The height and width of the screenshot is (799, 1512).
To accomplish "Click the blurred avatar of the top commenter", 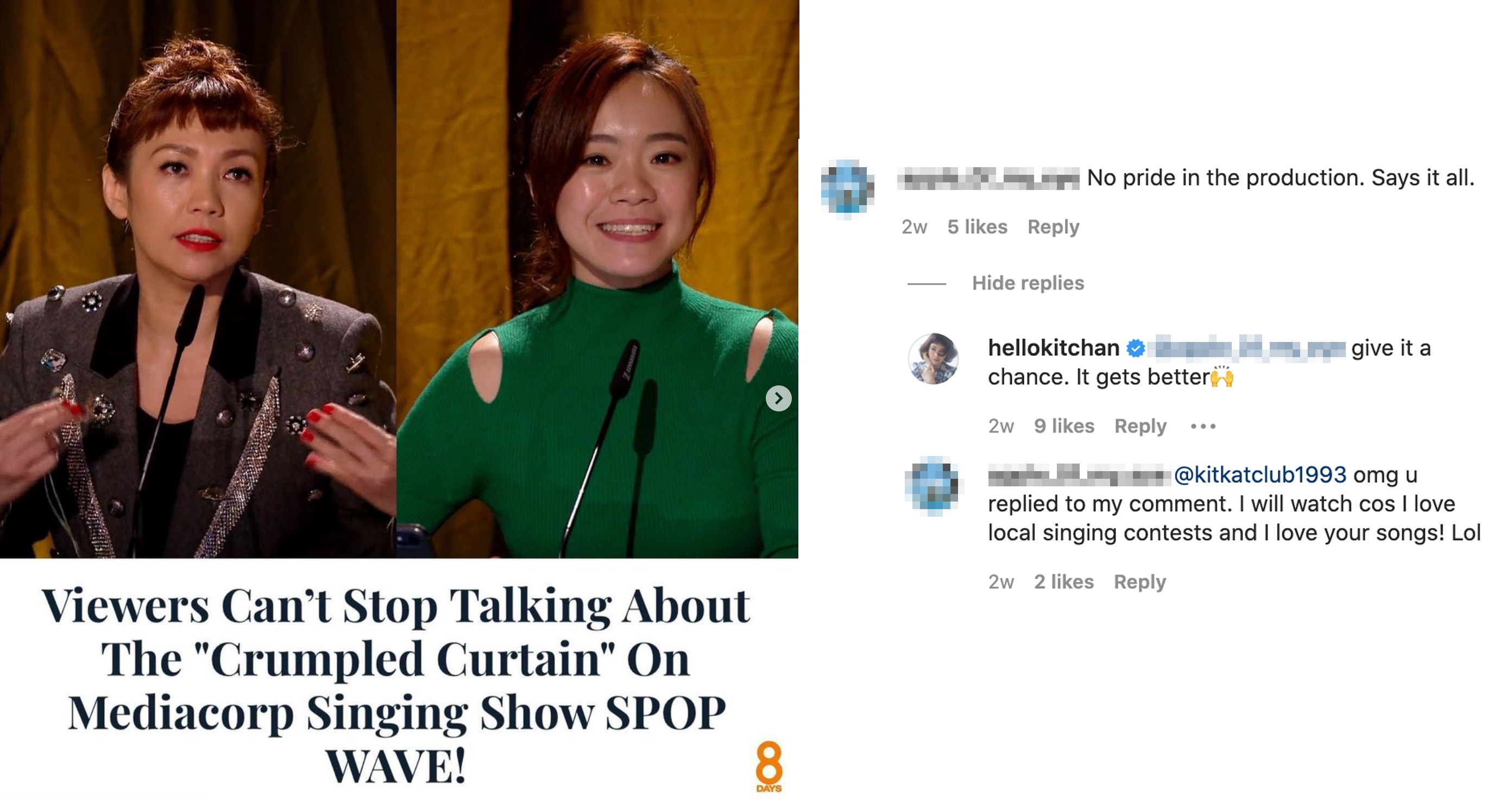I will coord(847,189).
